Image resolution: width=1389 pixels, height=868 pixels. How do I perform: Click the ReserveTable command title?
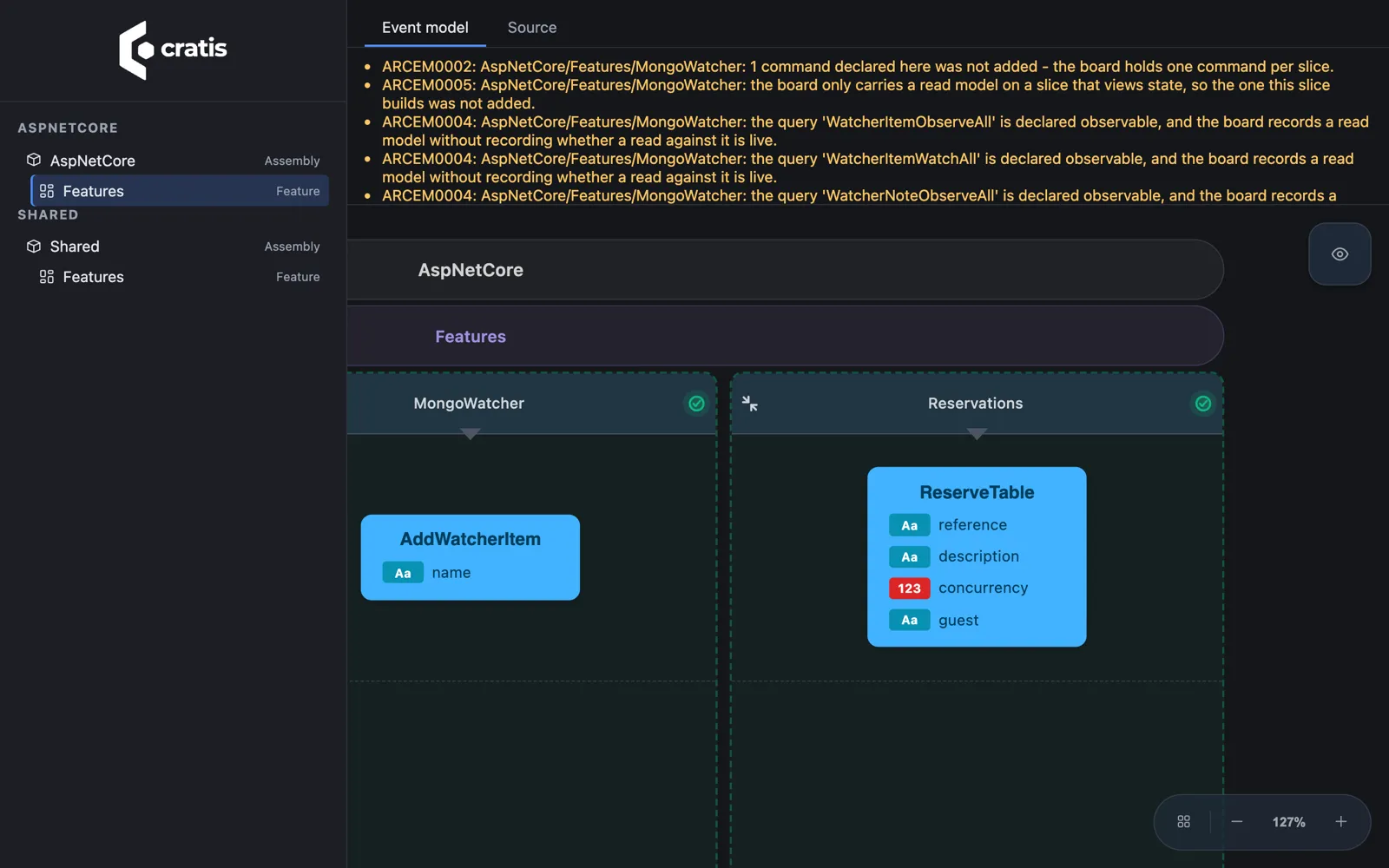[x=977, y=493]
